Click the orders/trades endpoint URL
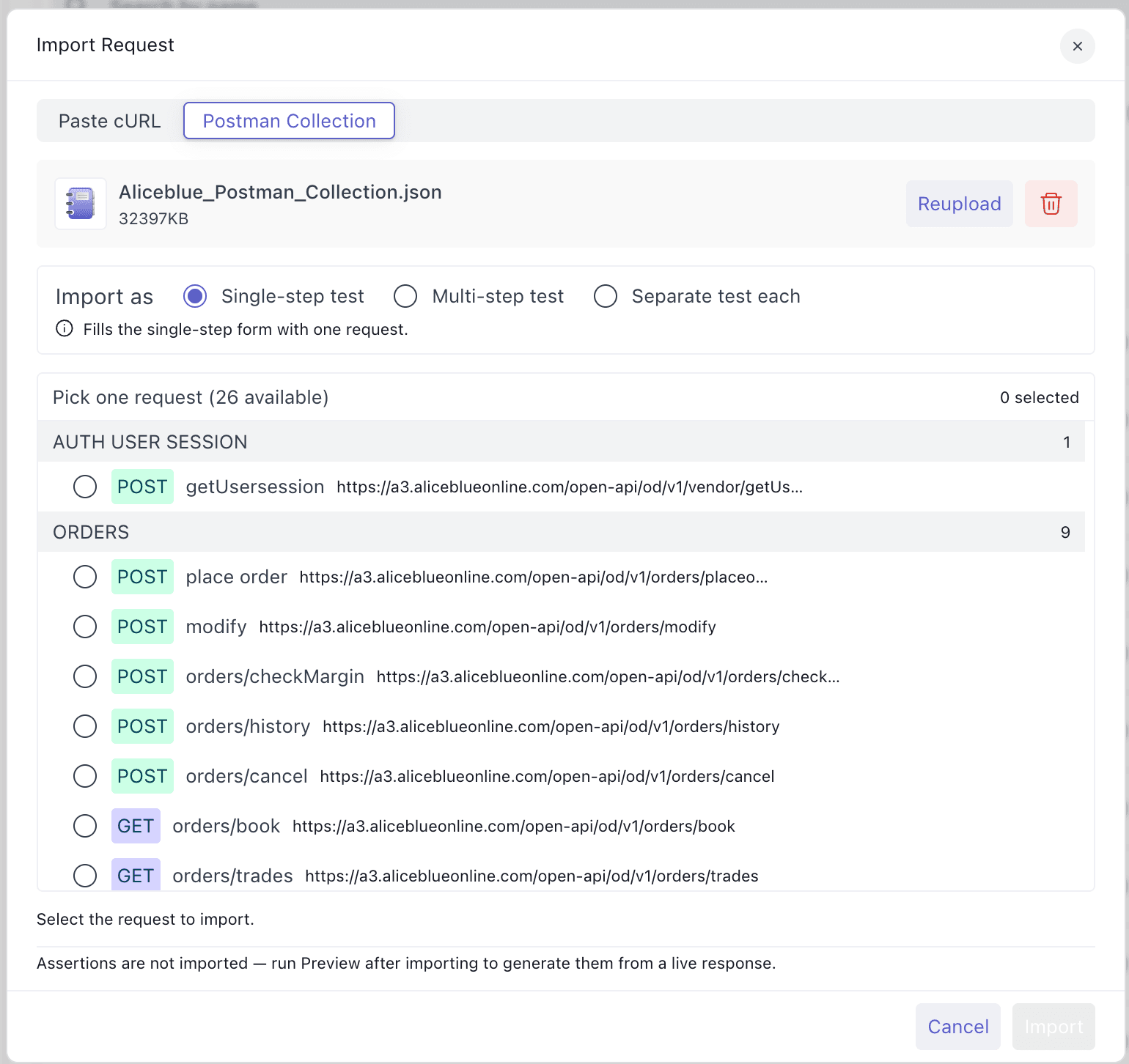Screen dimensions: 1129x1064 [x=532, y=876]
